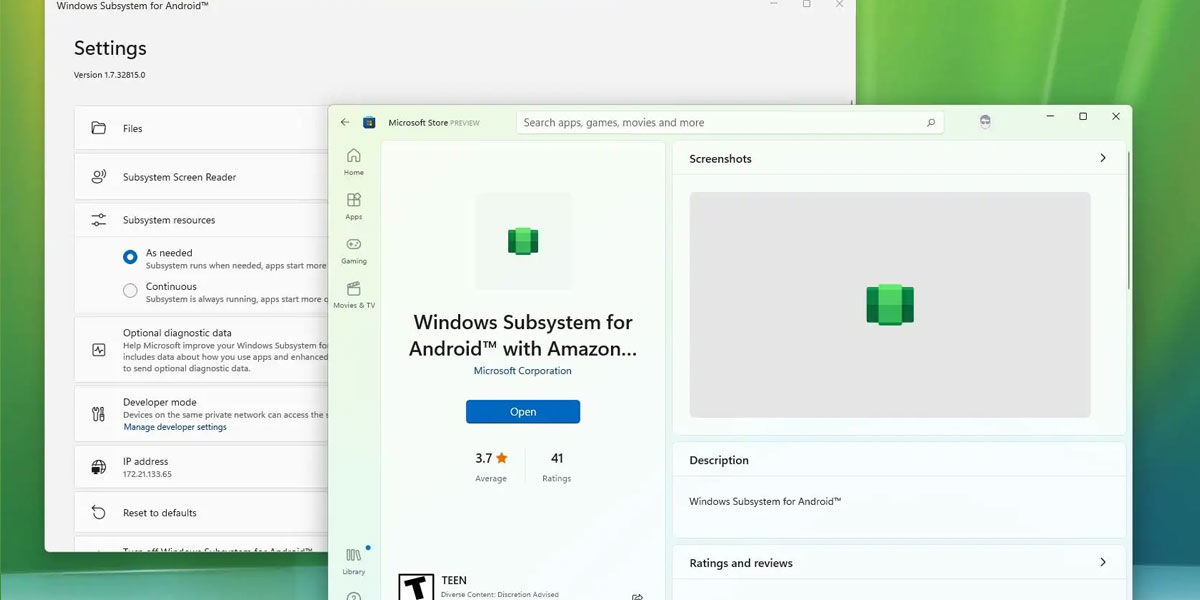Open Help icon below Library

(x=354, y=597)
